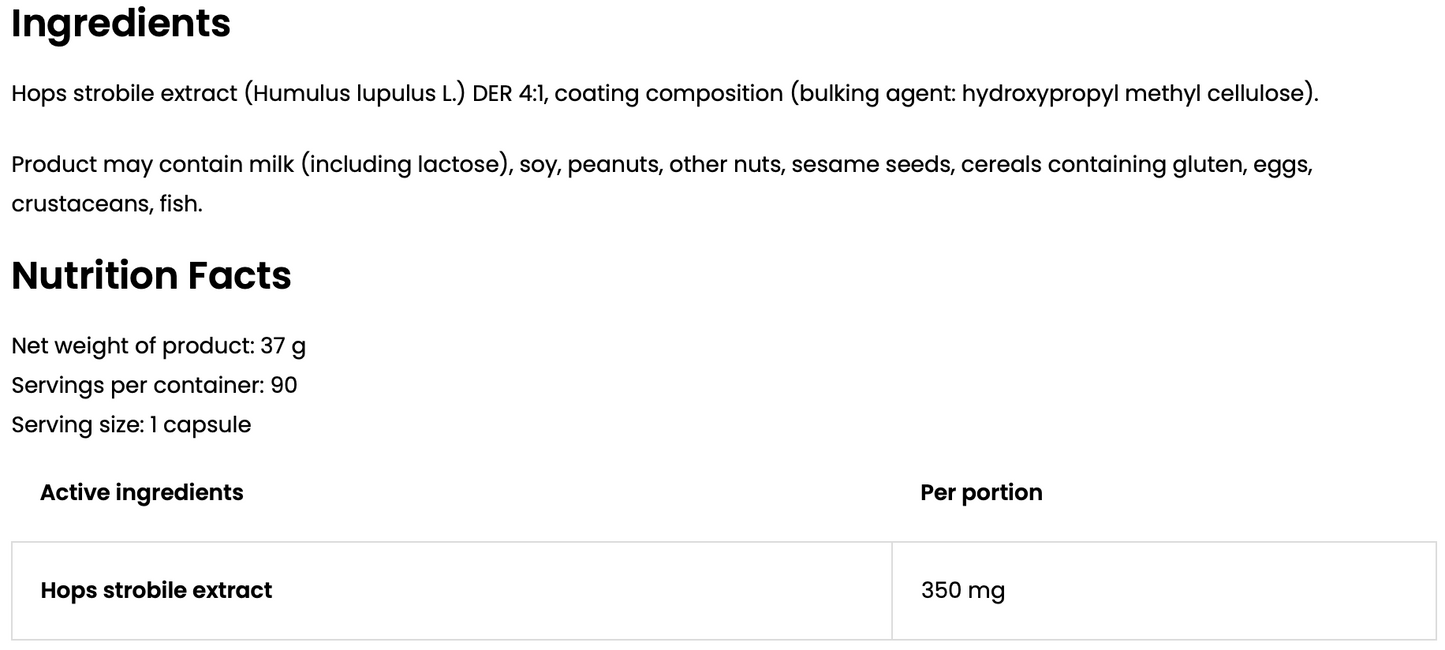Click the Product may contain milk sentence
Image resolution: width=1445 pixels, height=650 pixels.
[x=662, y=184]
